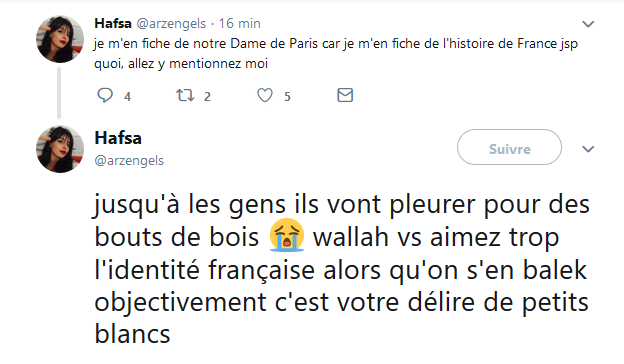624x364 pixels.
Task: Open @arzengels handle below the bold name
Action: [129, 161]
